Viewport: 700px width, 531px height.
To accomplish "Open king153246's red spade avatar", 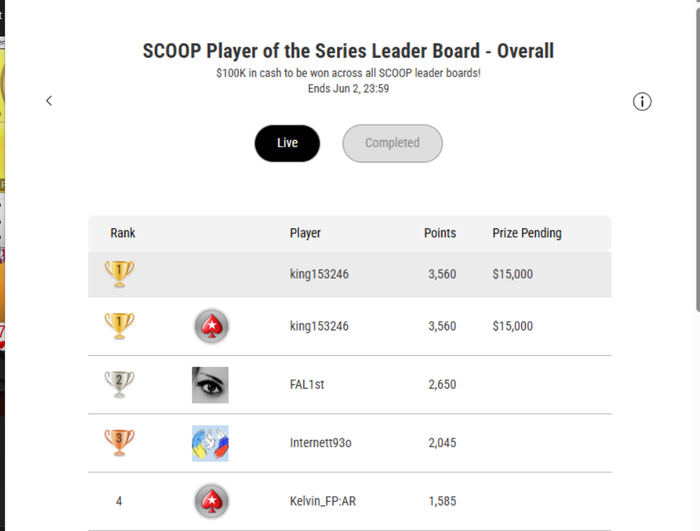I will 212,326.
